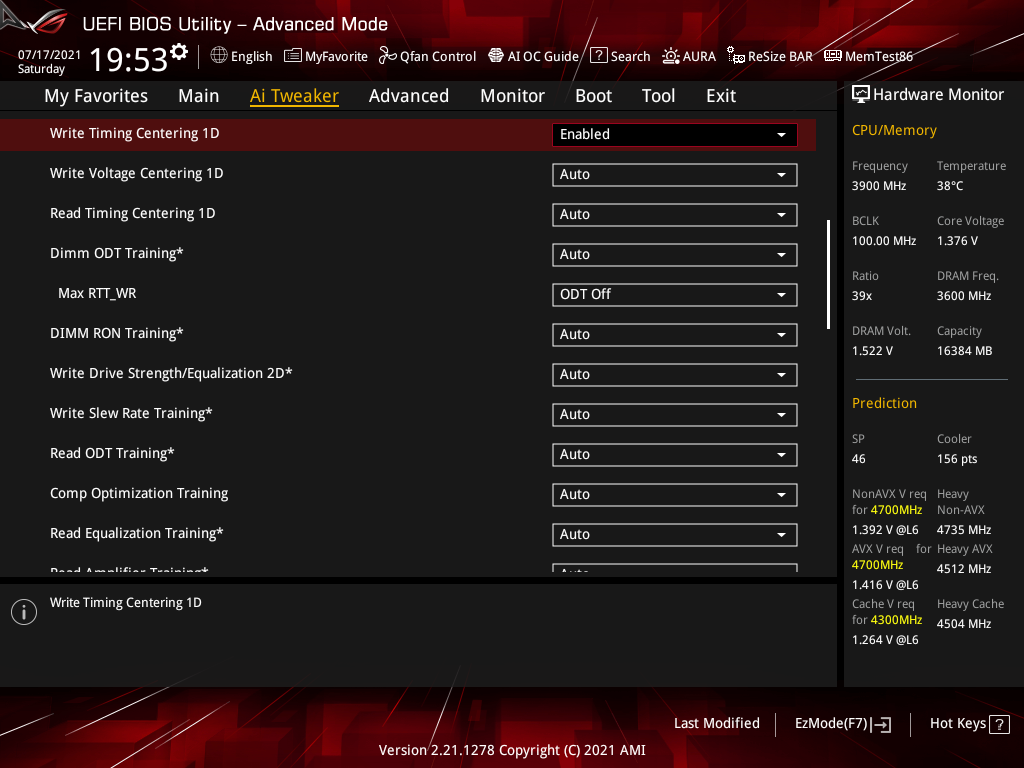Screen dimensions: 1024x768
Task: Click the Qfan Control label
Action: (438, 56)
